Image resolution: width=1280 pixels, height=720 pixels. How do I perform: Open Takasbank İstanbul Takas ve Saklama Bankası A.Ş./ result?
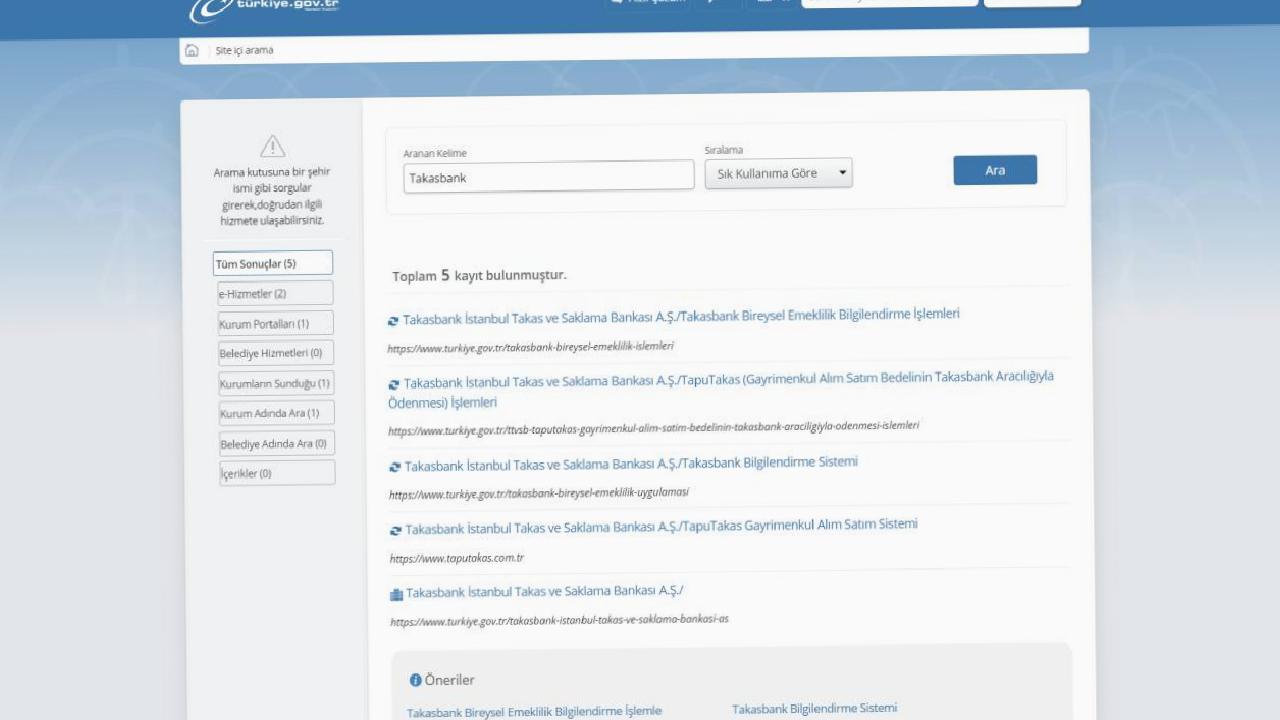tap(544, 592)
